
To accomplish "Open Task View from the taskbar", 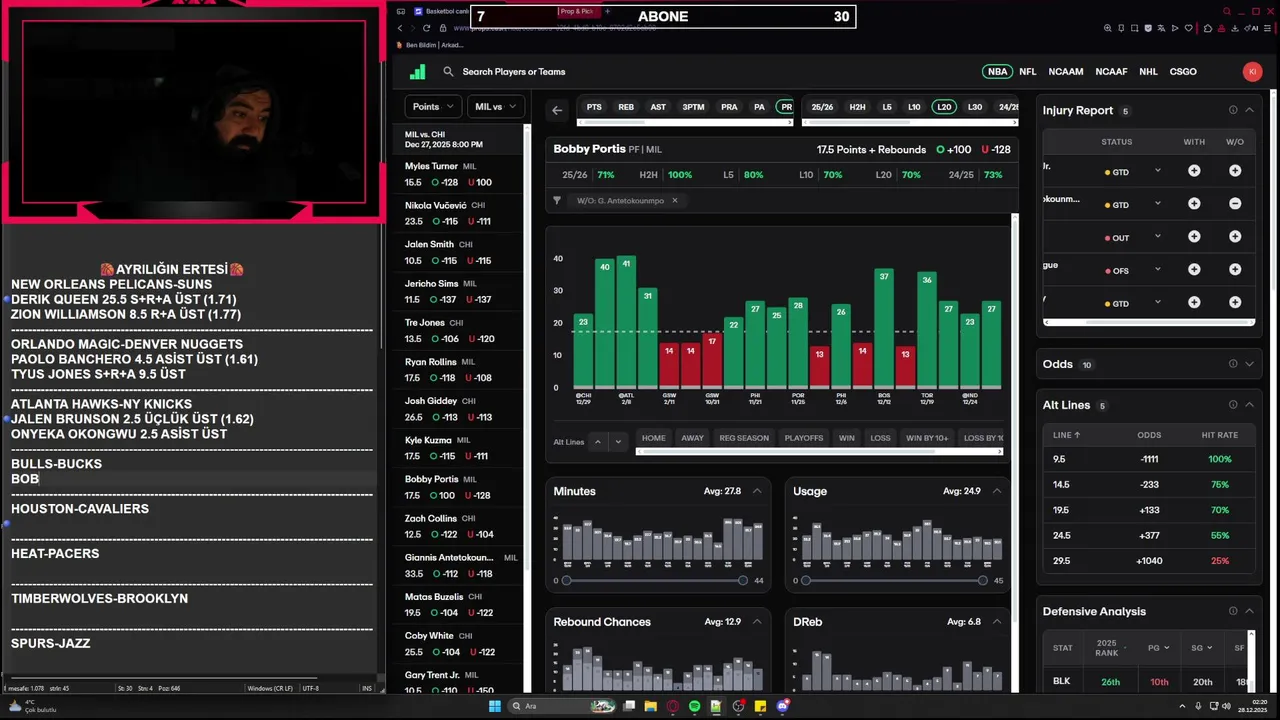I will [629, 706].
